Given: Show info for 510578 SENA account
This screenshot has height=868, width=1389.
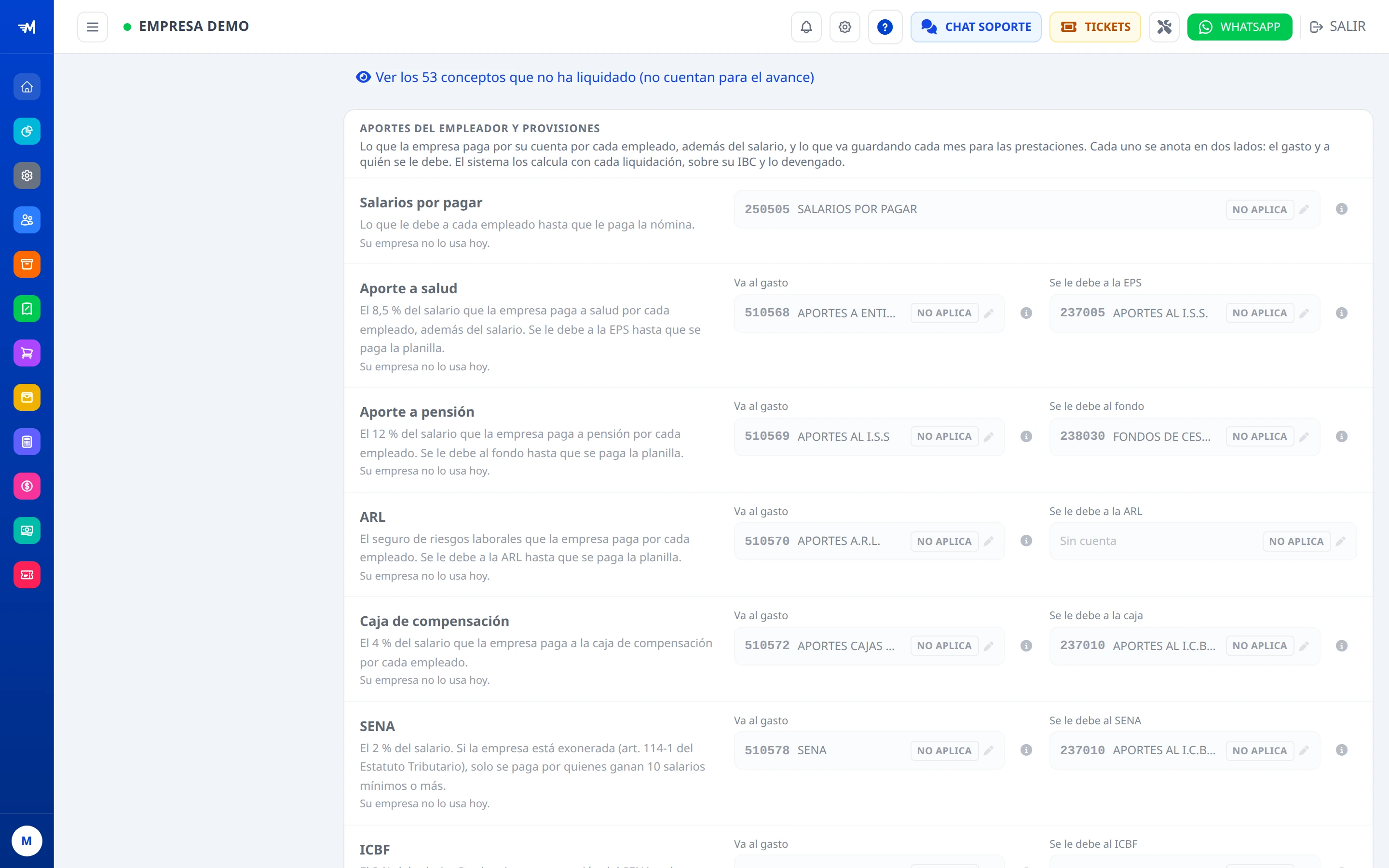Looking at the screenshot, I should point(1026,751).
